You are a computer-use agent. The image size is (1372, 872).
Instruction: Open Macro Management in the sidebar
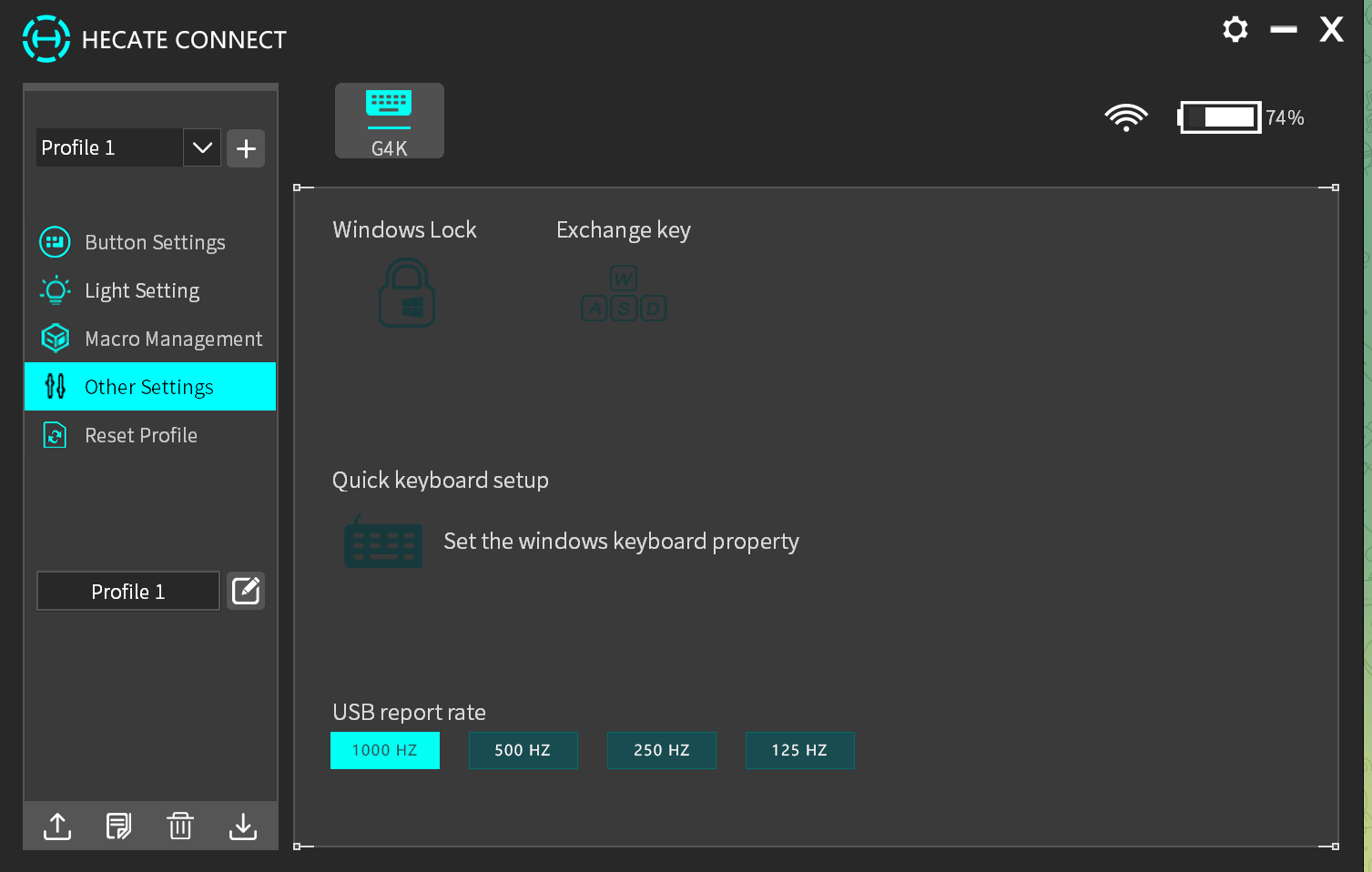(x=173, y=339)
